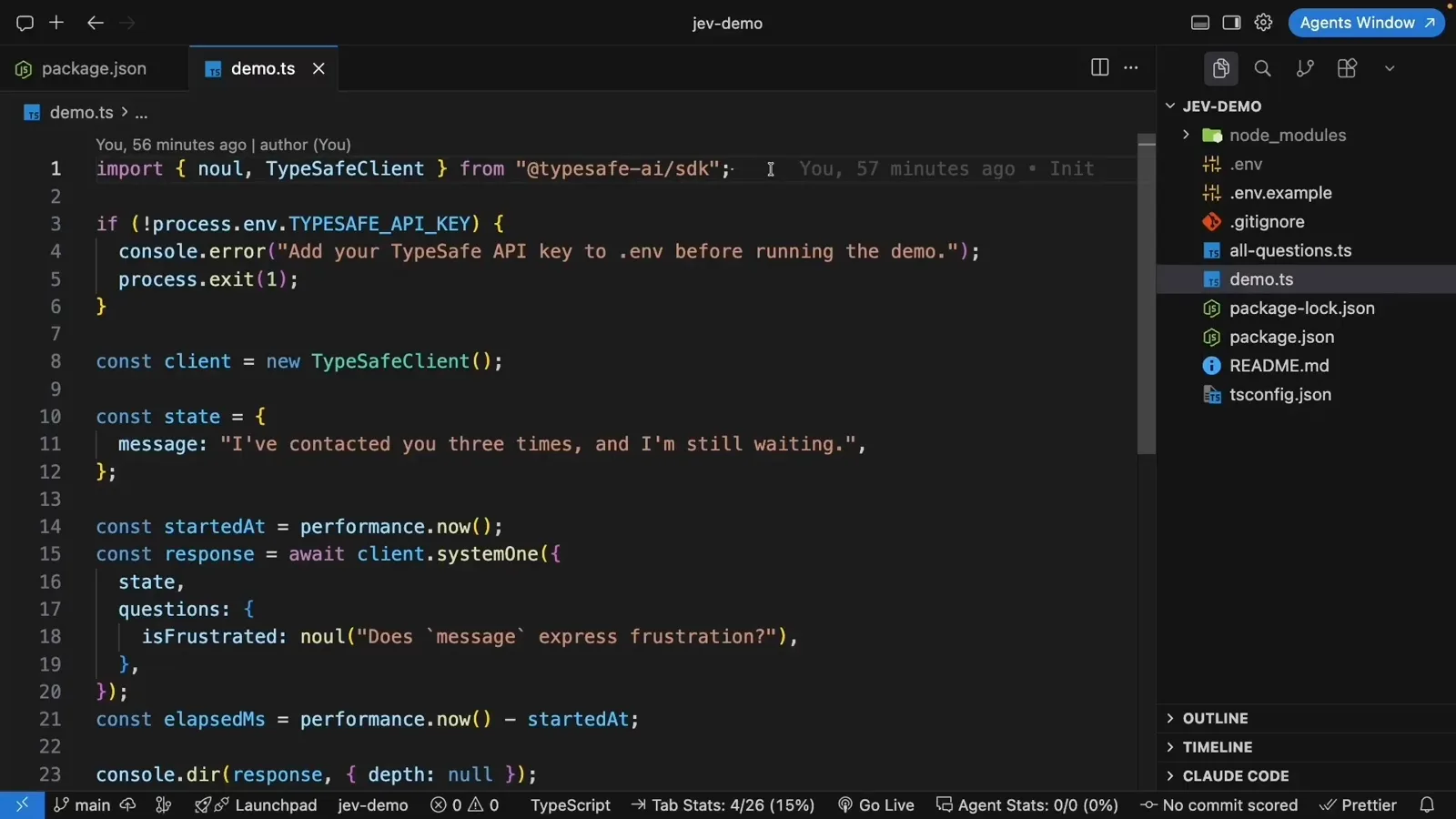Image resolution: width=1456 pixels, height=819 pixels.
Task: Expand additional views chevron in sidebar
Action: tap(1390, 68)
